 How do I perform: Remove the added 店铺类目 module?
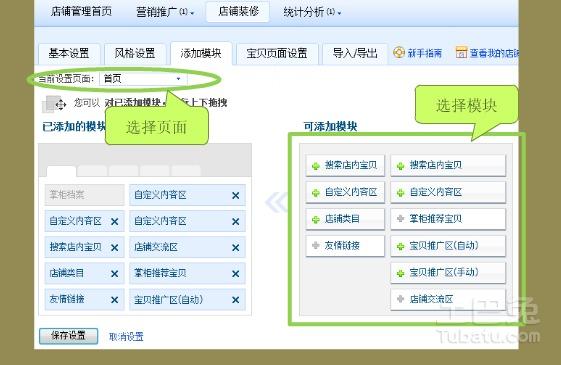click(x=114, y=274)
